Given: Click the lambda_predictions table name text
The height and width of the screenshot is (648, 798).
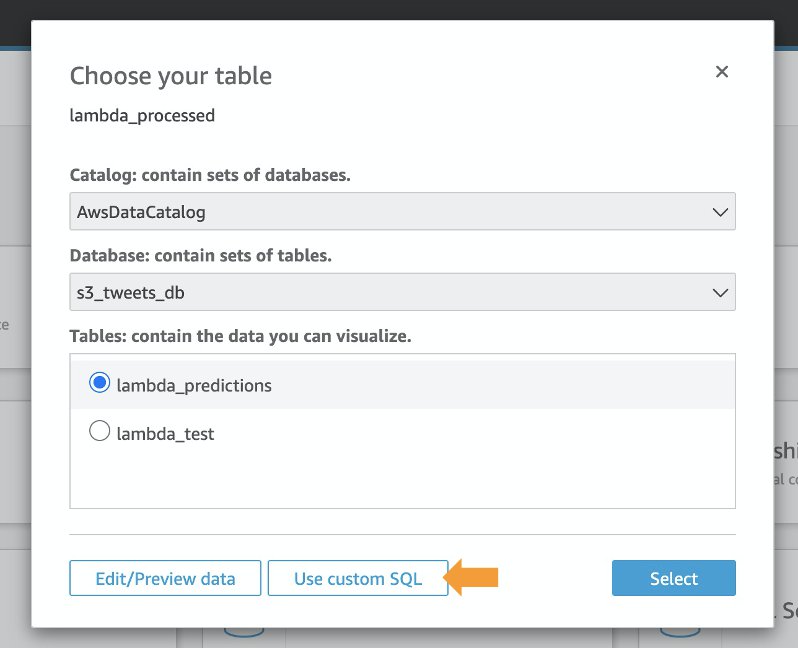Looking at the screenshot, I should [194, 385].
